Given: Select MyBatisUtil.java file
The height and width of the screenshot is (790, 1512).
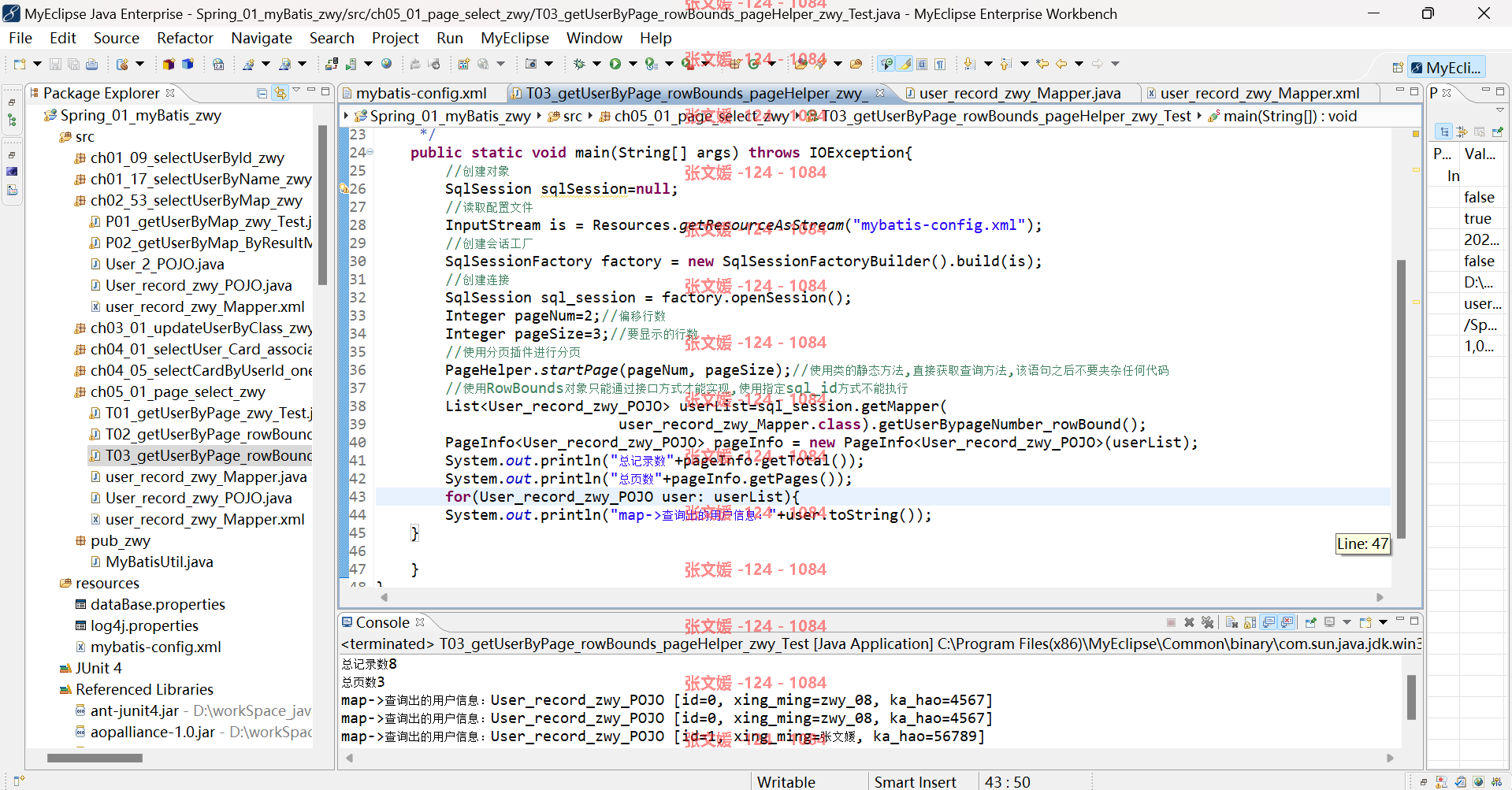Looking at the screenshot, I should tap(159, 562).
